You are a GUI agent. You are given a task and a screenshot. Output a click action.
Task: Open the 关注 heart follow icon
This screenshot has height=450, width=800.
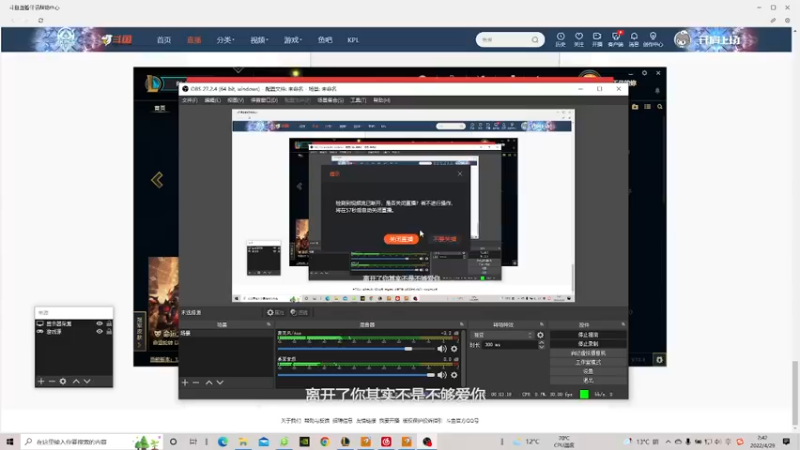[x=579, y=39]
